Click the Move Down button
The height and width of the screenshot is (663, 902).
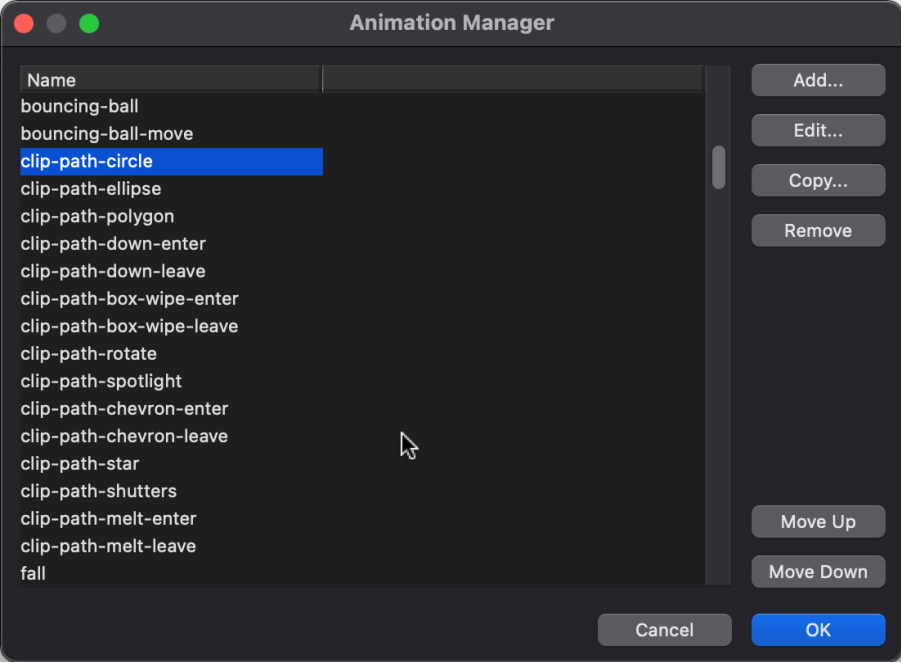click(x=817, y=572)
